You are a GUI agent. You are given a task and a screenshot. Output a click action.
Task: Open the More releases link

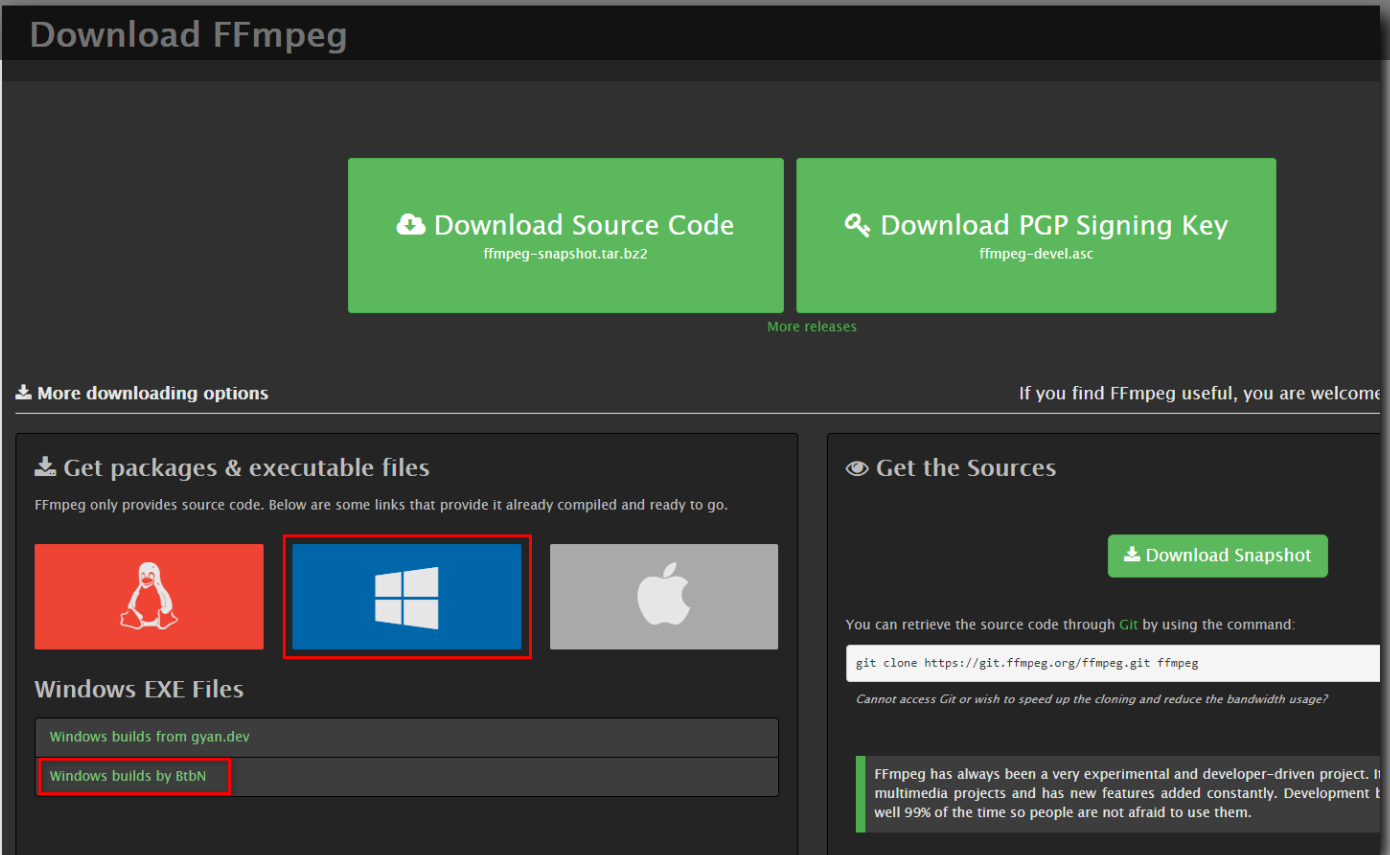click(811, 327)
